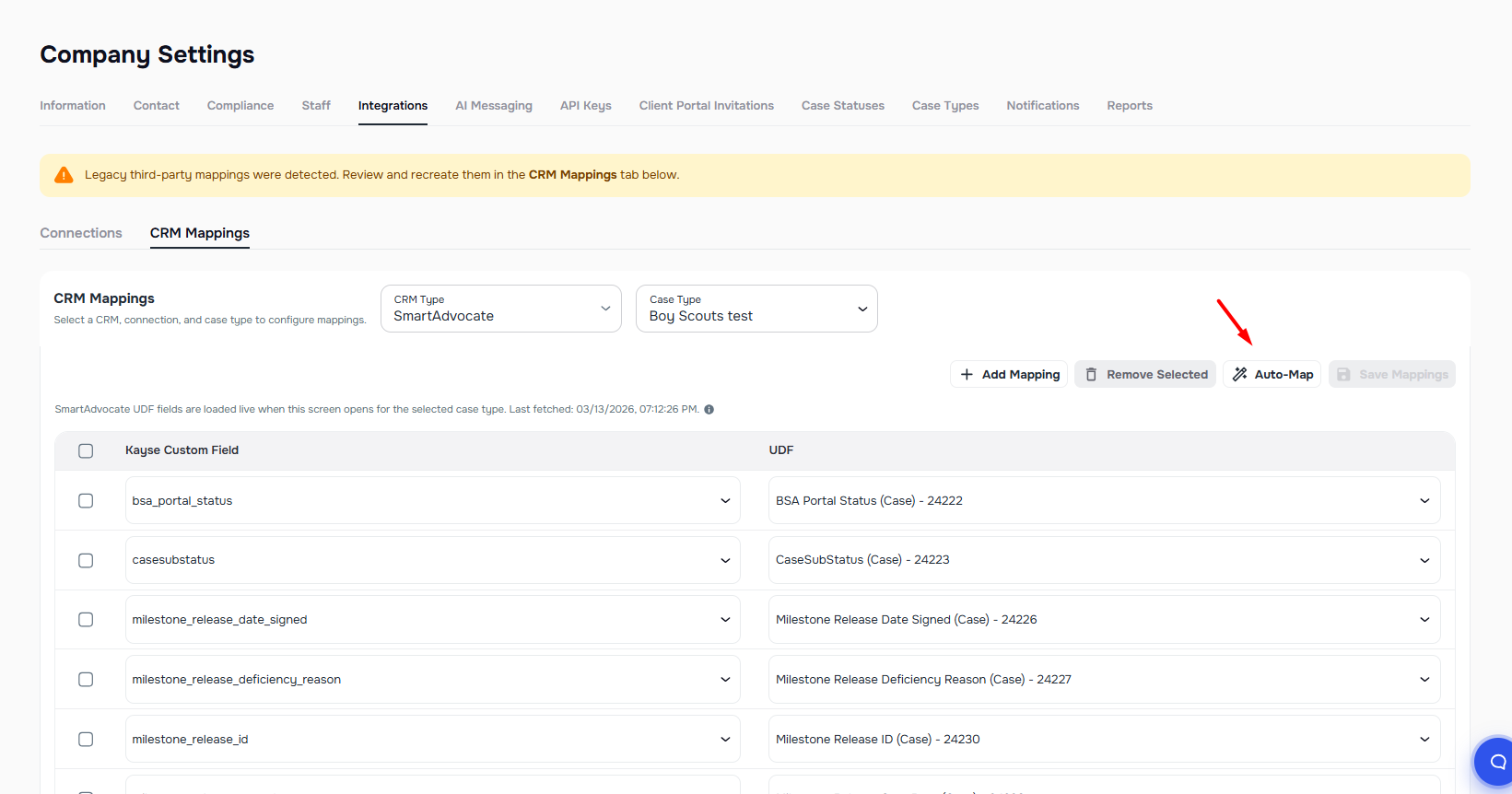Open the API Keys tab
This screenshot has width=1512, height=794.
coord(585,106)
